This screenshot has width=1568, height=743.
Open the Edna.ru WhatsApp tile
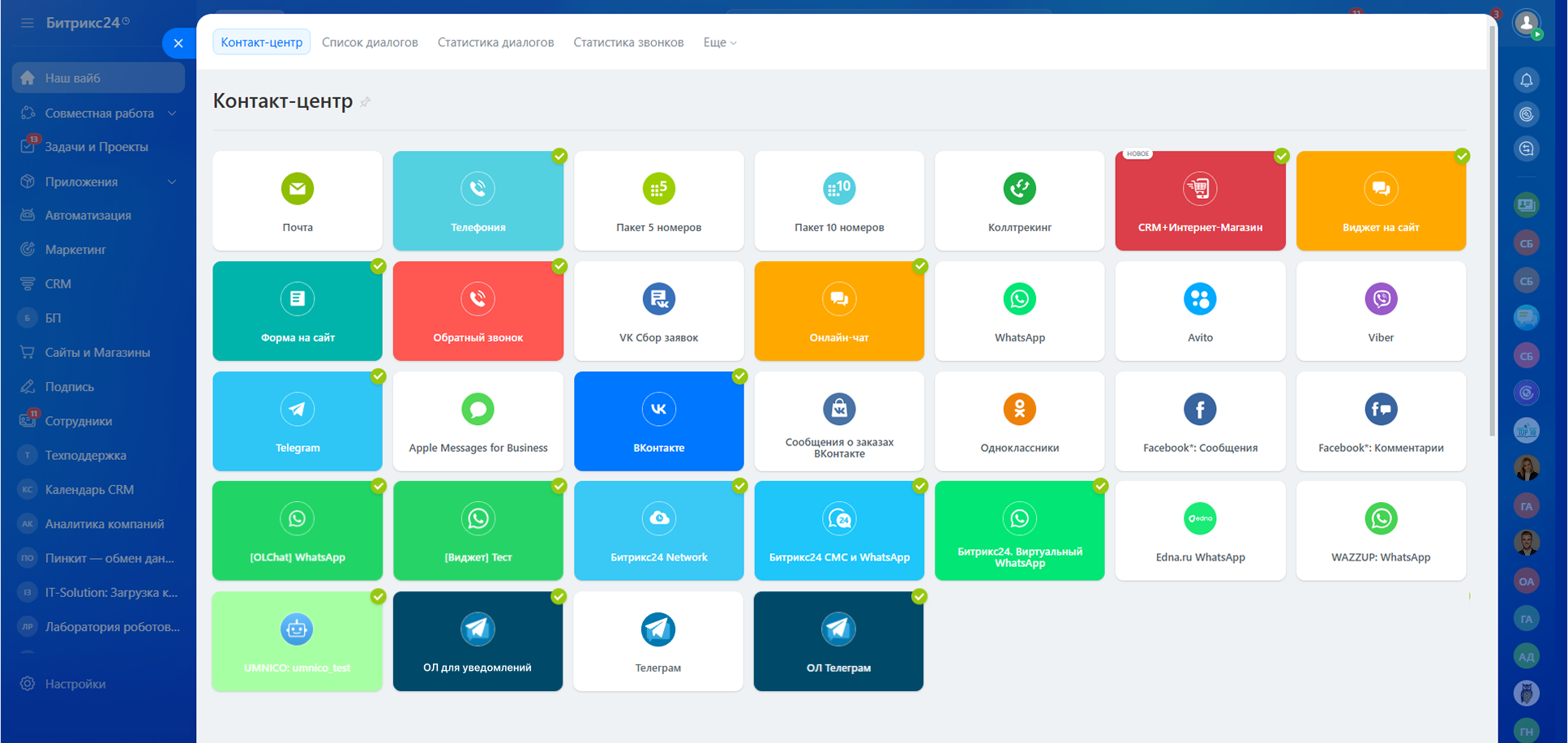(1201, 530)
